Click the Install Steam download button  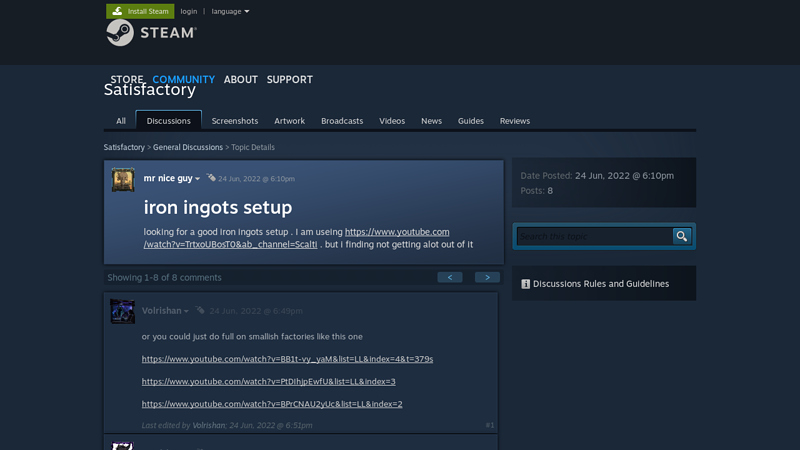coord(140,11)
